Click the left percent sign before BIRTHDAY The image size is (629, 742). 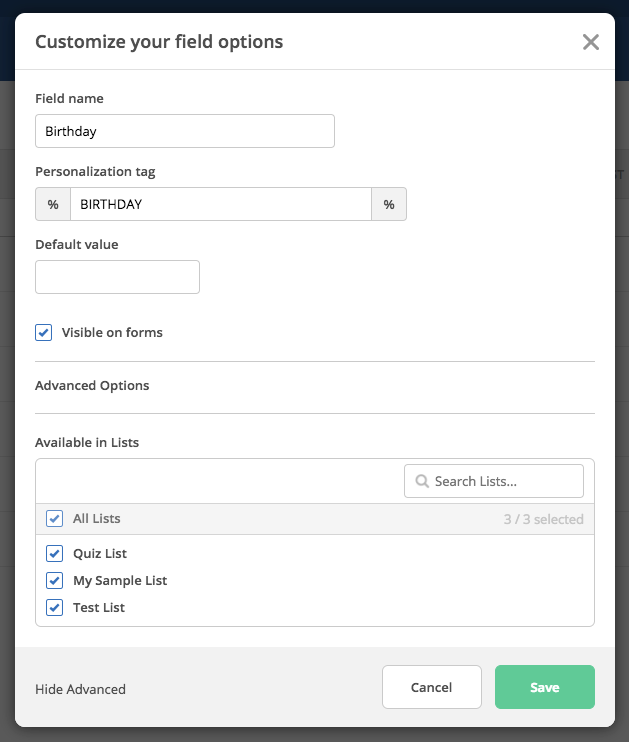(x=53, y=204)
